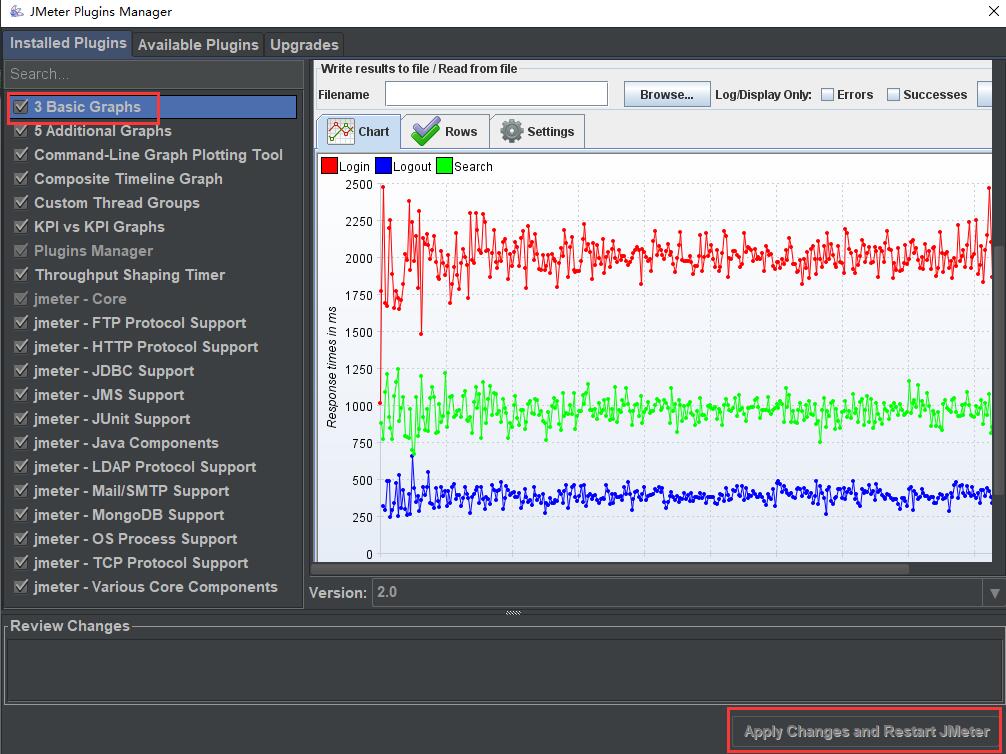
Task: Click the JMeter feather icon in title bar
Action: click(x=17, y=12)
